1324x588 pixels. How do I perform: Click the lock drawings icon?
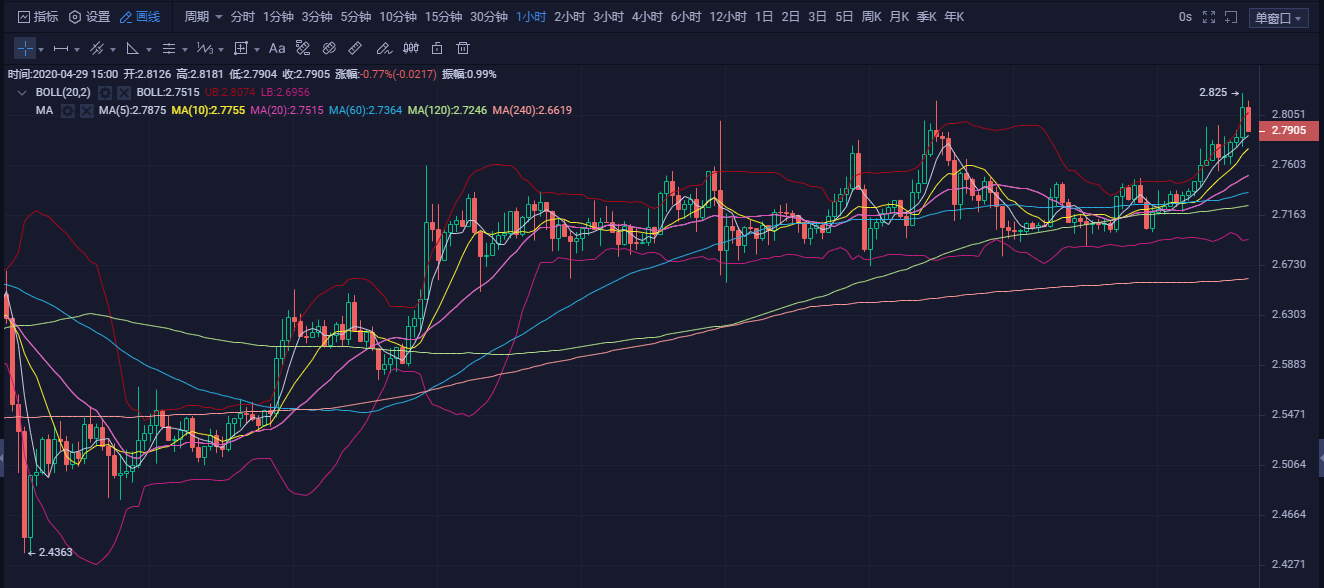point(437,48)
